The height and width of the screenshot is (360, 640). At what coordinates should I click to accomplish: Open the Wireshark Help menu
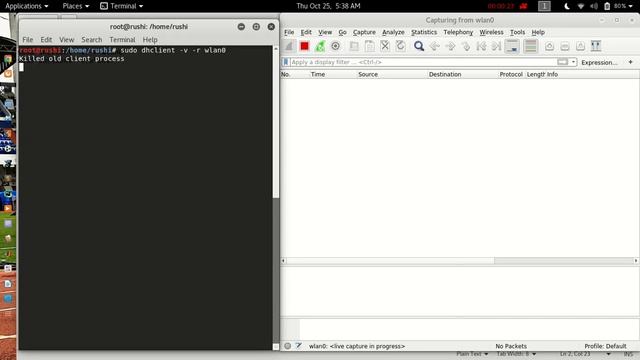538,32
